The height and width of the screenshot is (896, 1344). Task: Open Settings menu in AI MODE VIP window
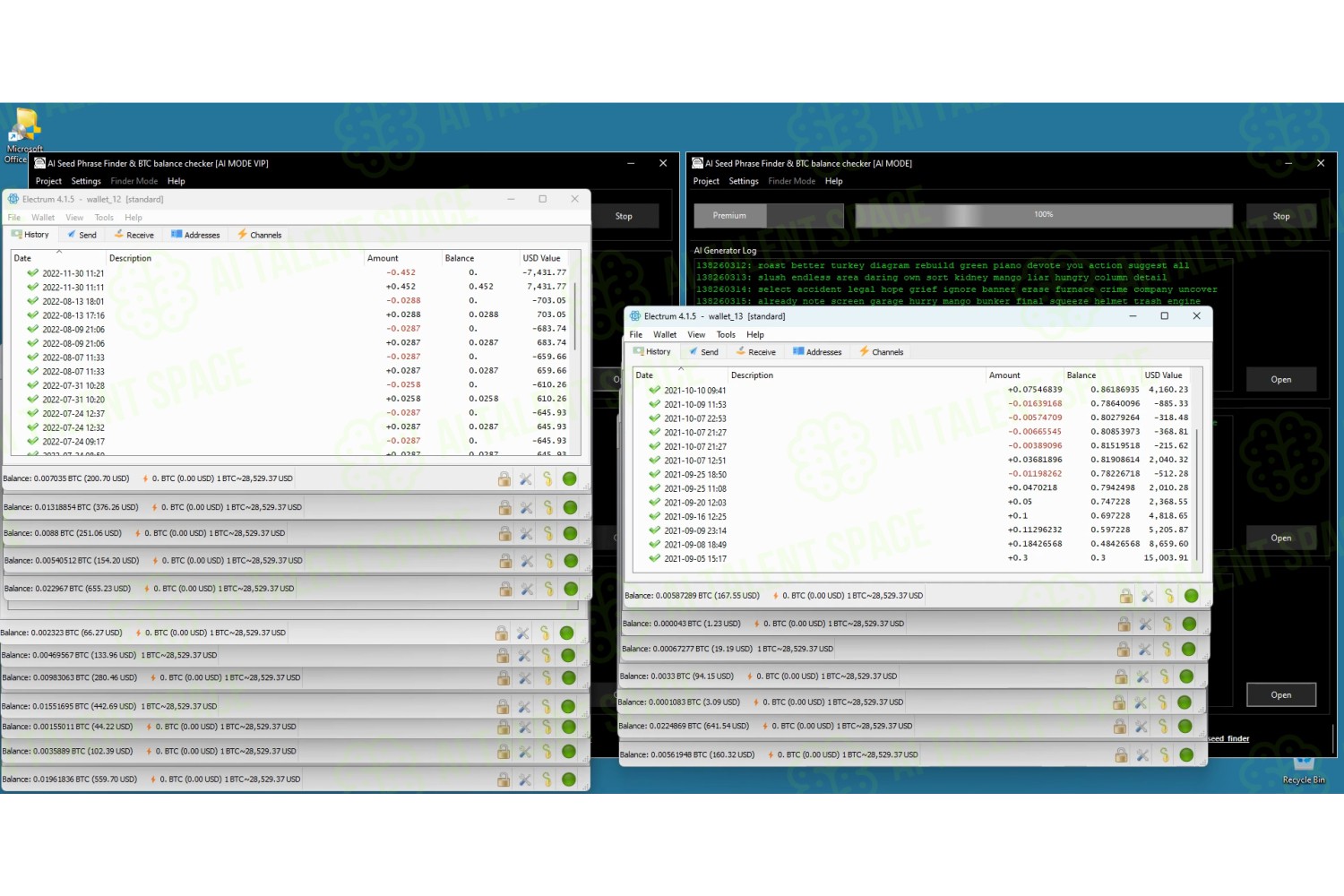pos(86,181)
